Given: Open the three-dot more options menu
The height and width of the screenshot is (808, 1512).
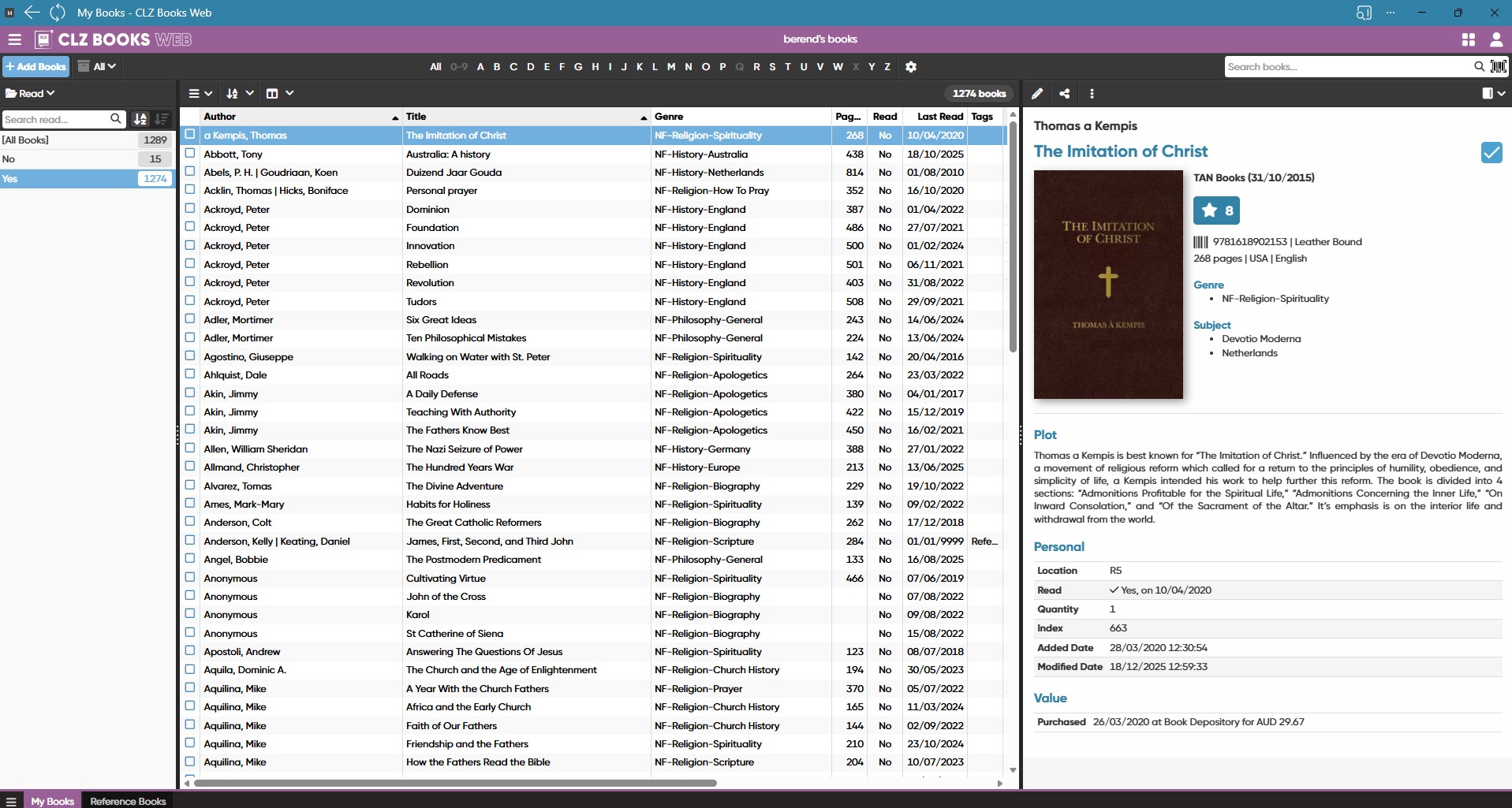Looking at the screenshot, I should point(1092,94).
